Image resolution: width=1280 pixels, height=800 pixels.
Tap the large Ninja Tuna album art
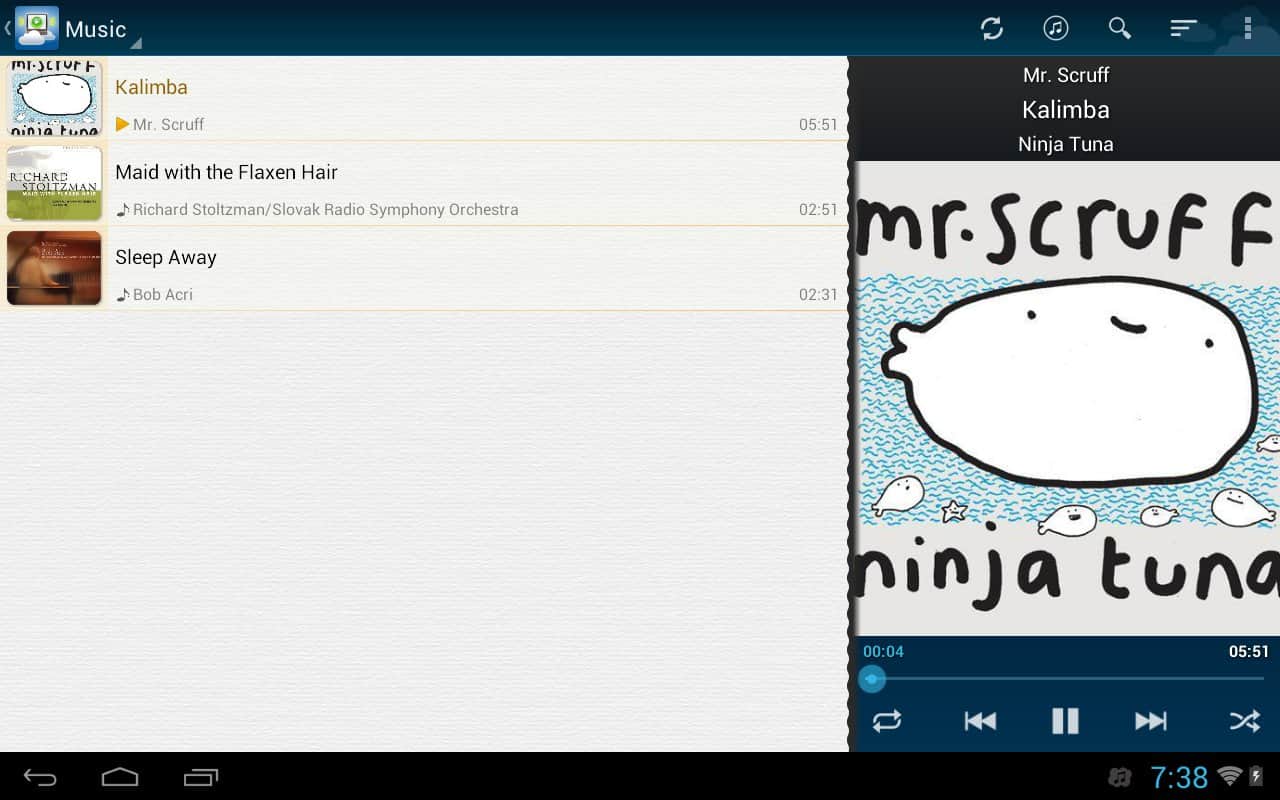(1065, 398)
